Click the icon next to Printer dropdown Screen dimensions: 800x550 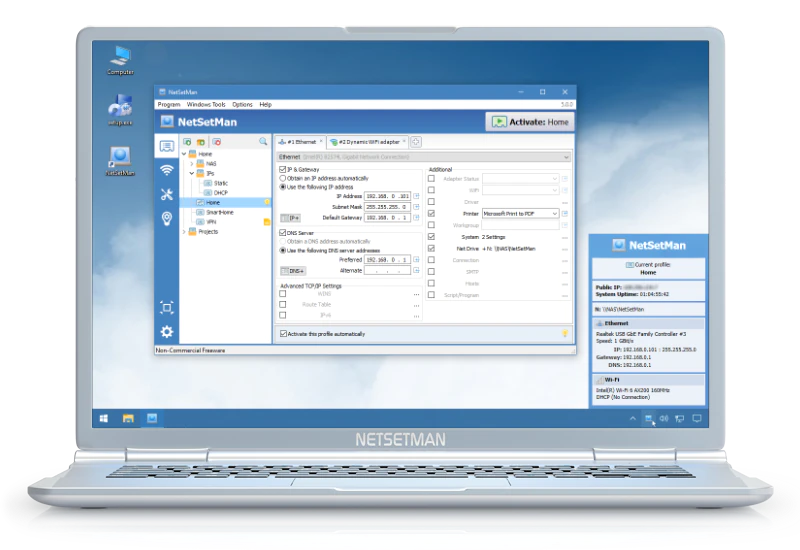tap(565, 213)
